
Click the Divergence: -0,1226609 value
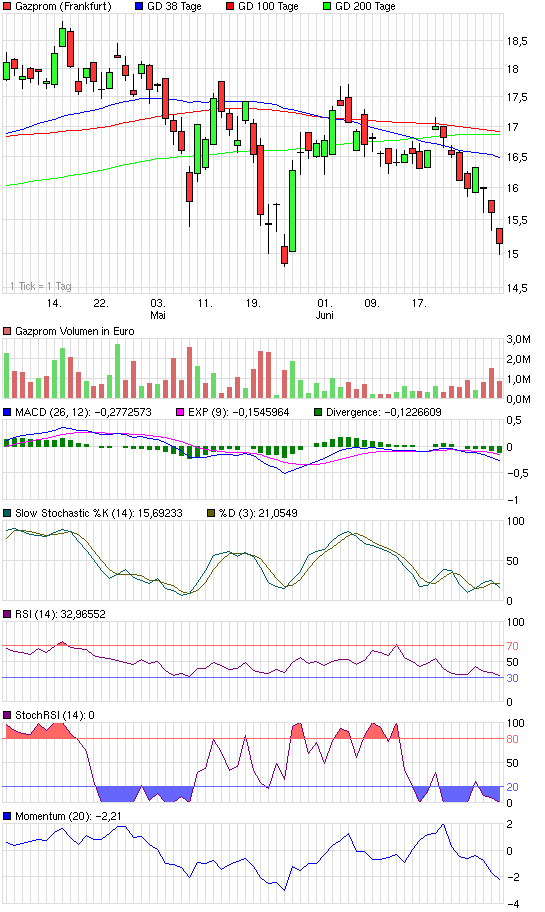tap(384, 412)
